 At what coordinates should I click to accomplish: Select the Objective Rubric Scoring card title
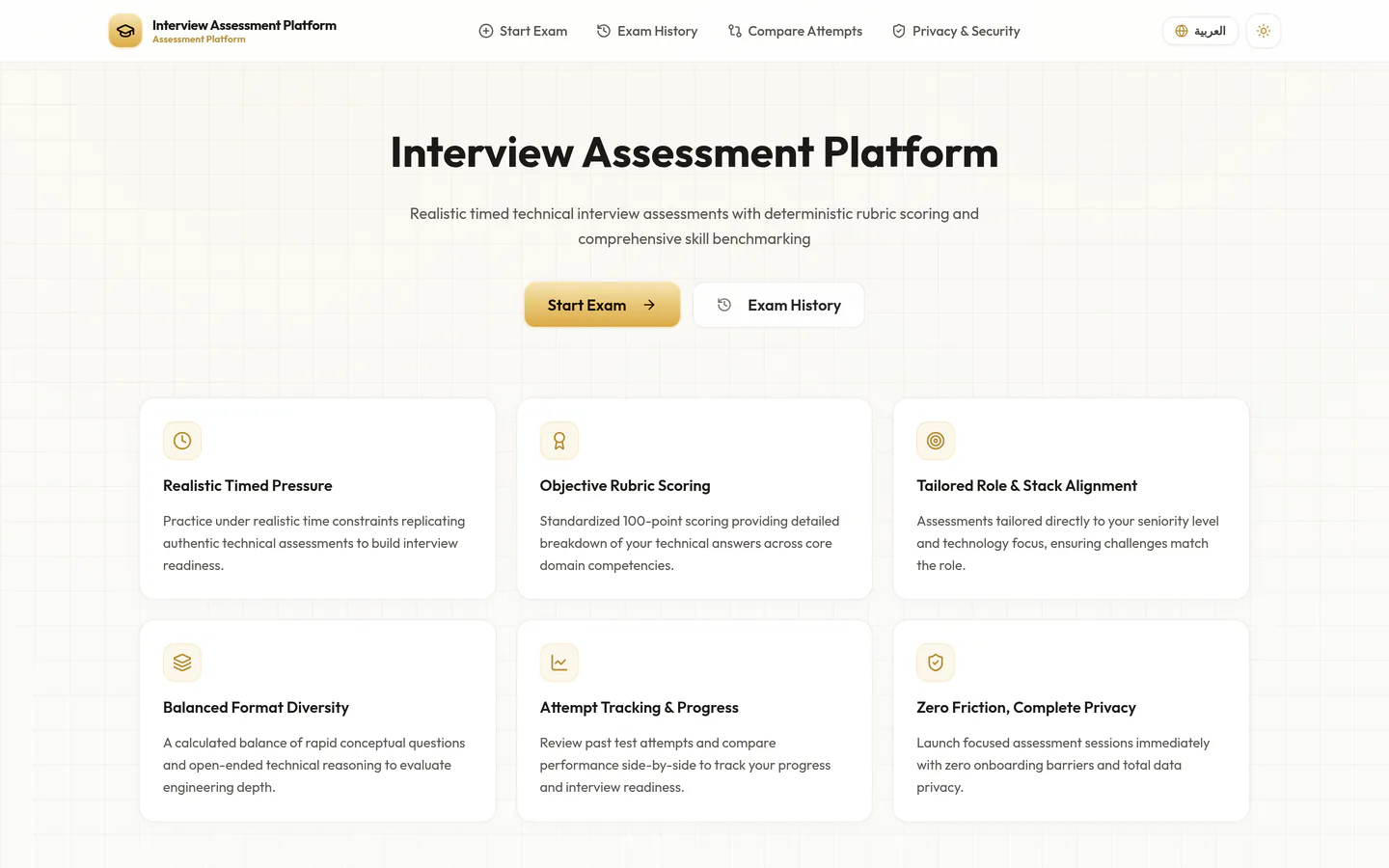tap(625, 486)
